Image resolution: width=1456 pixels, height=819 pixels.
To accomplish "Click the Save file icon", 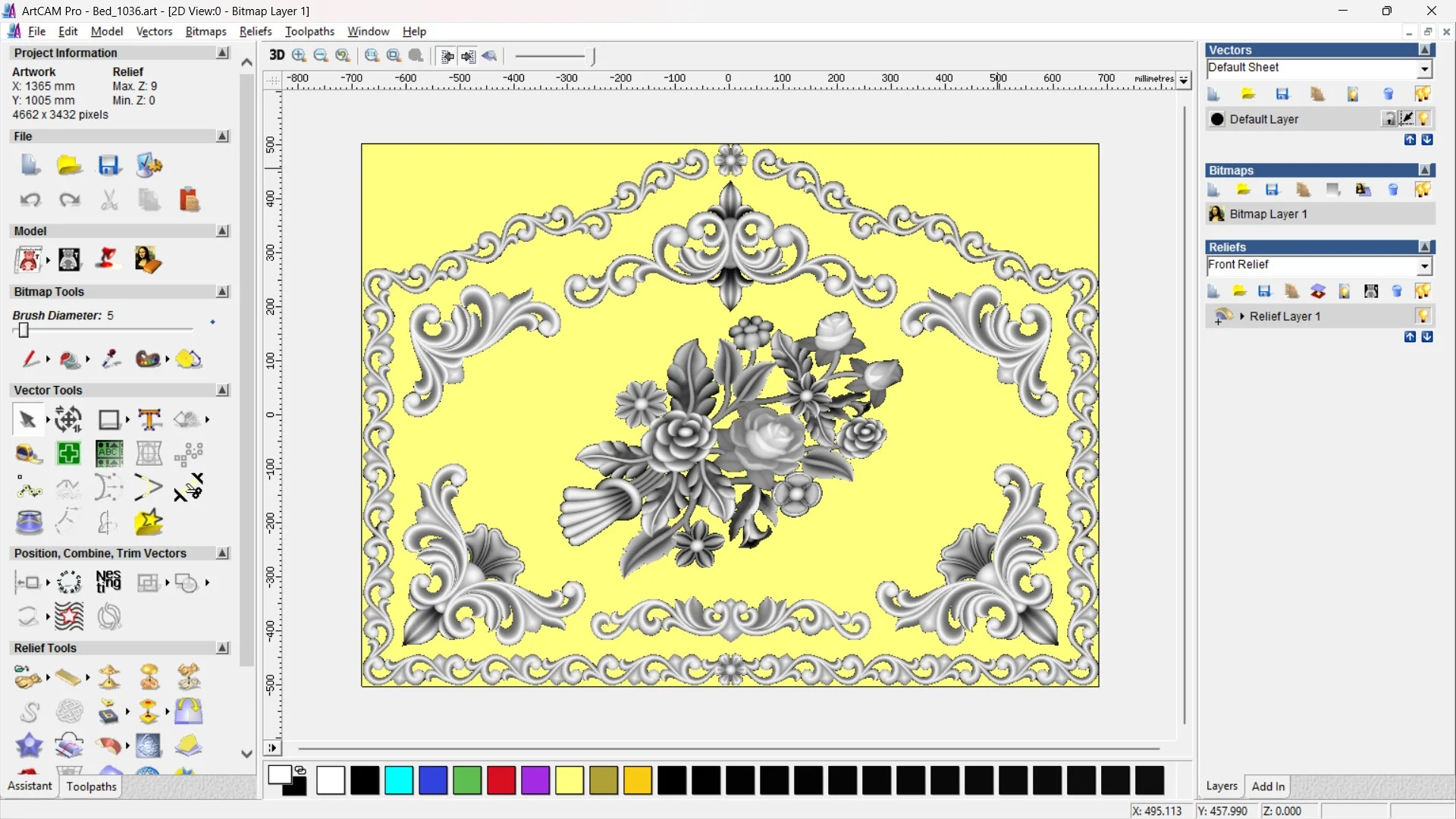I will click(108, 165).
